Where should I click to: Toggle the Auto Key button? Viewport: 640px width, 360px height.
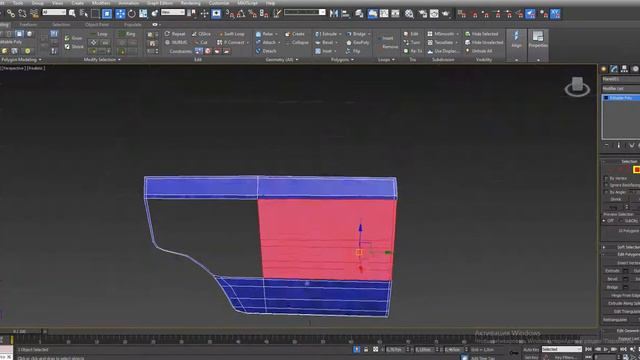point(531,349)
